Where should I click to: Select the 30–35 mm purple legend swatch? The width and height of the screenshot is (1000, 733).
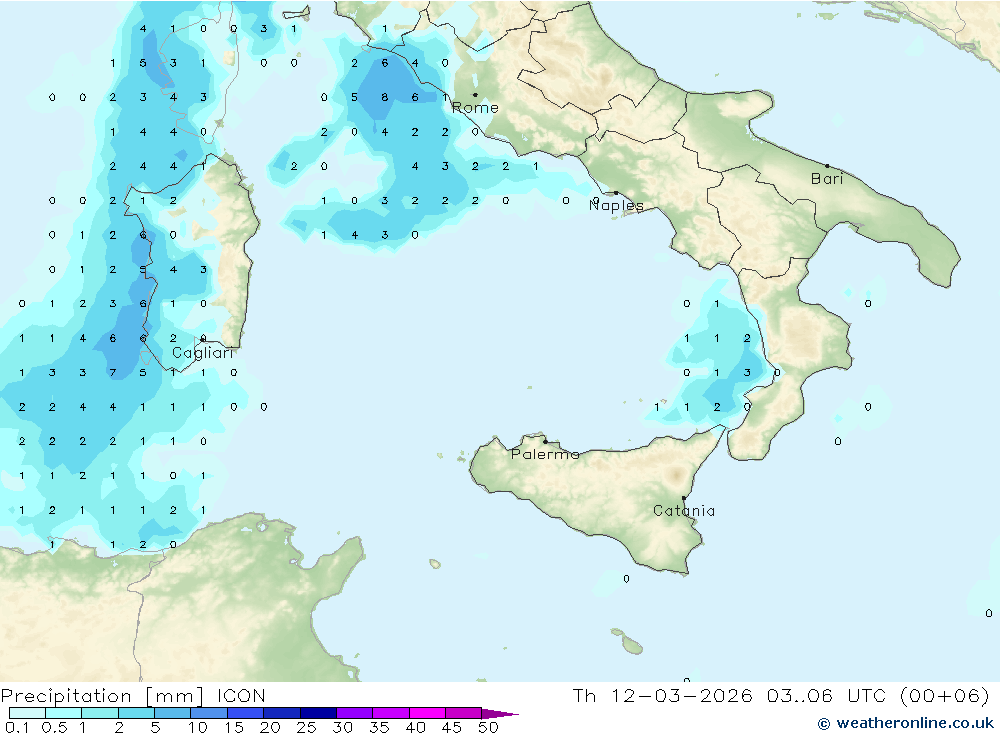point(355,713)
